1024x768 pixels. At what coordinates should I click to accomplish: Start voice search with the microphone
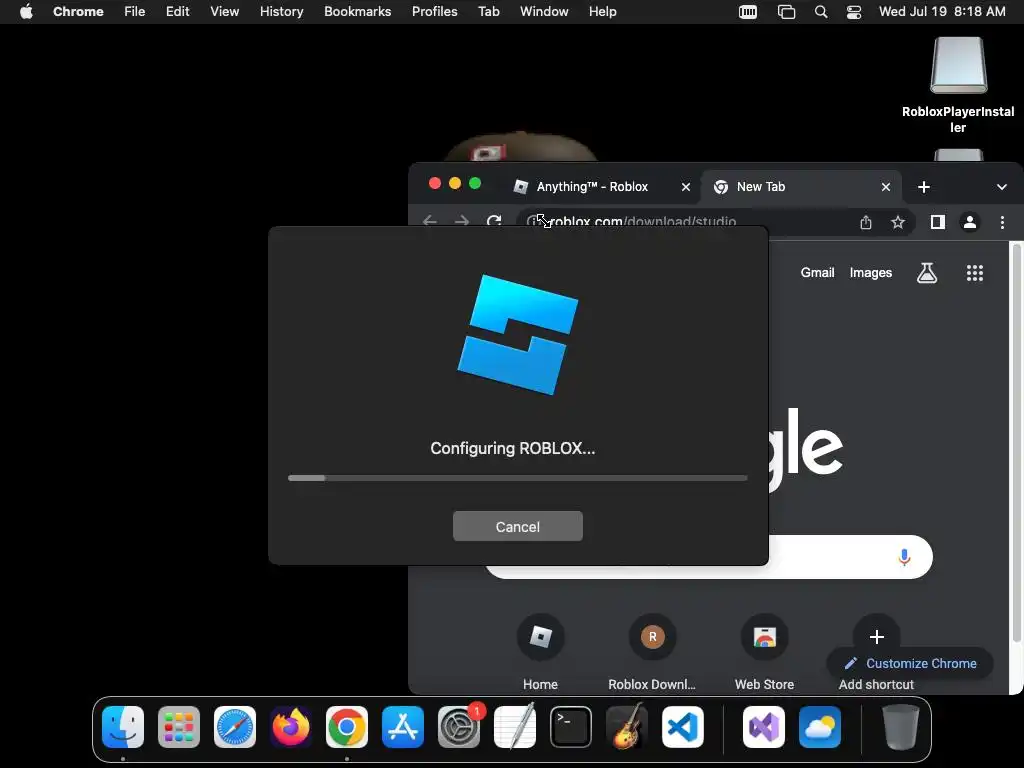(x=904, y=557)
